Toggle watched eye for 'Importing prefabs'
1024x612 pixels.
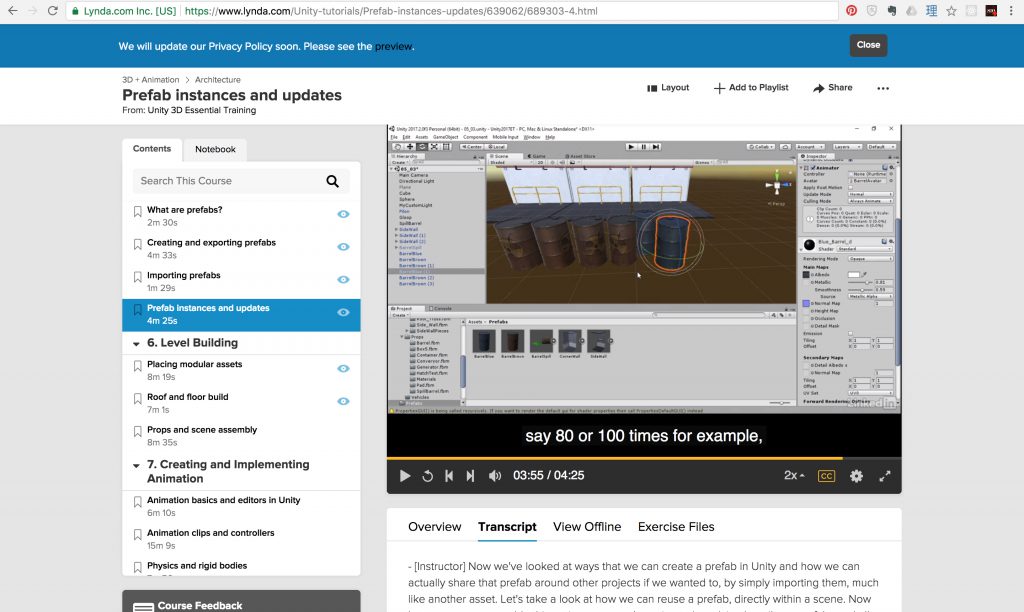click(343, 280)
